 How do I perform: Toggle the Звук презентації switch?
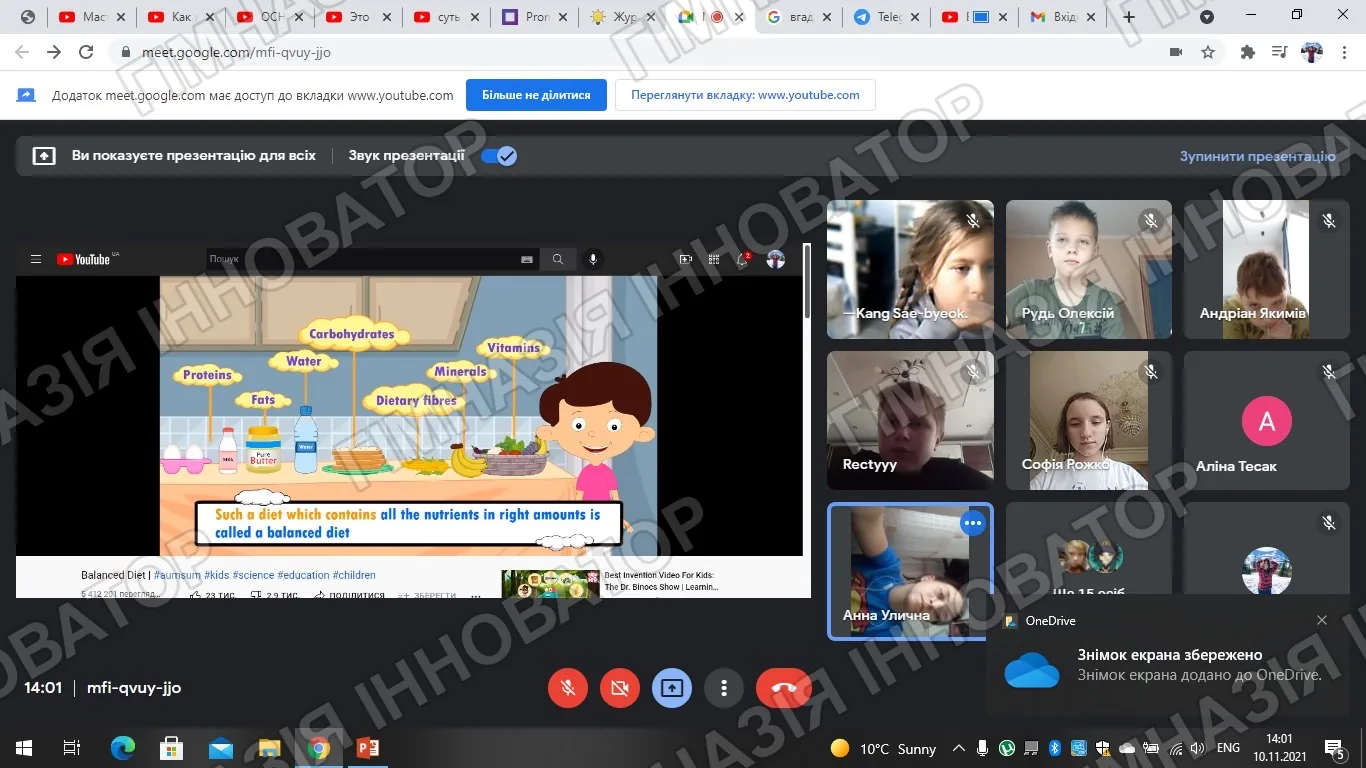point(499,156)
